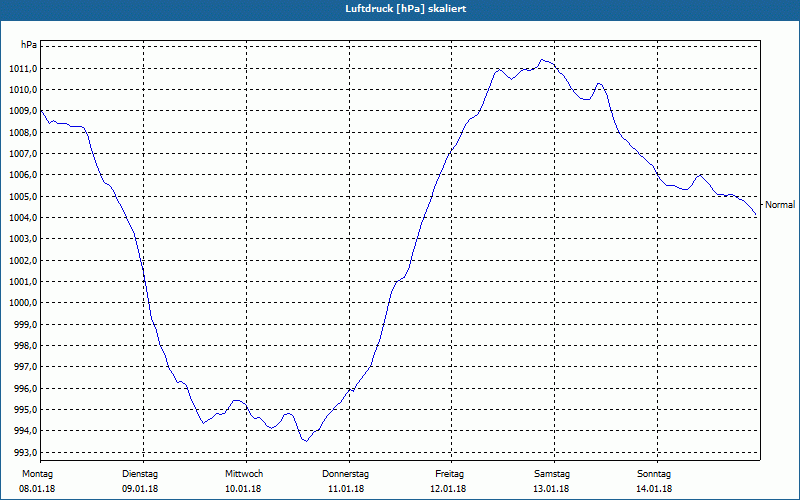Click the 993,0 axis value
800x500 pixels.
pos(25,453)
